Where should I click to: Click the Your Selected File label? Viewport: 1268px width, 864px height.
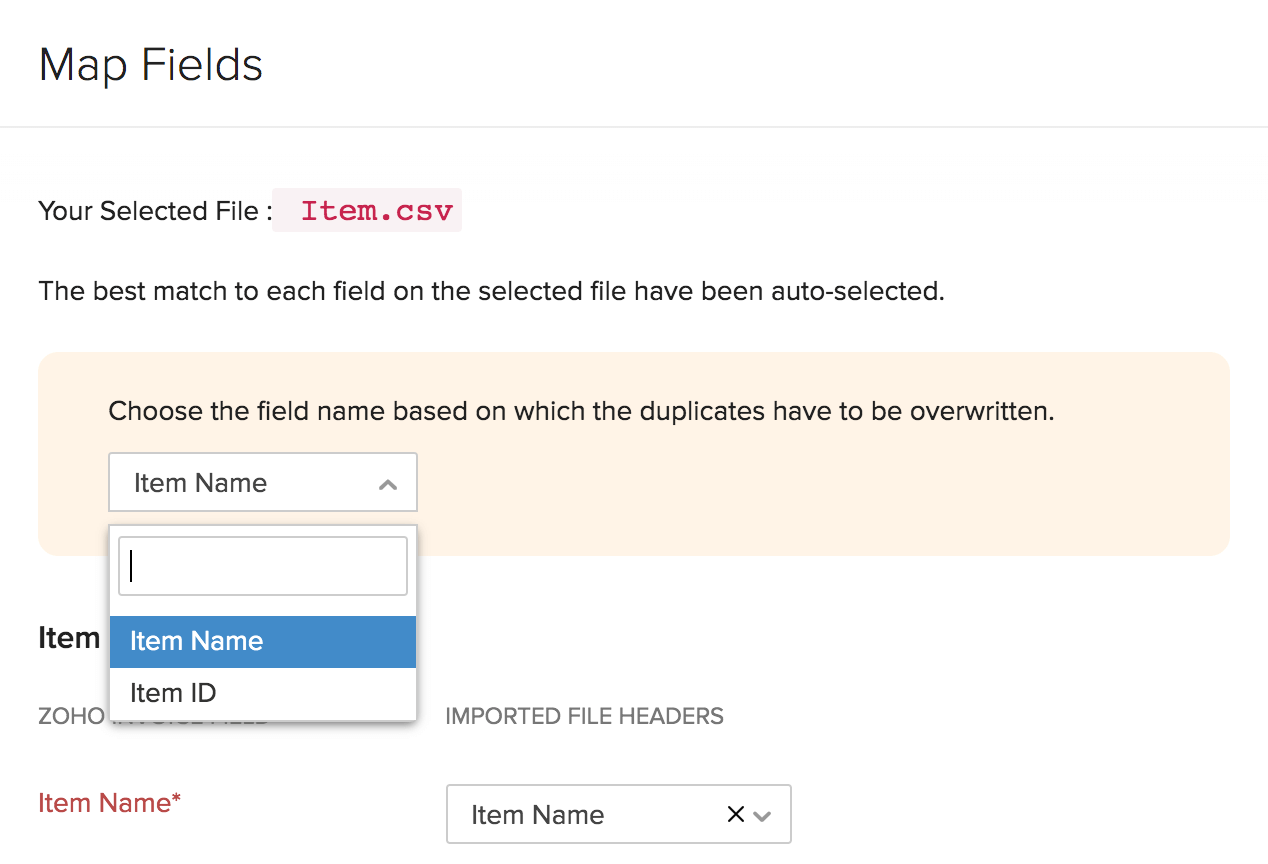click(155, 211)
